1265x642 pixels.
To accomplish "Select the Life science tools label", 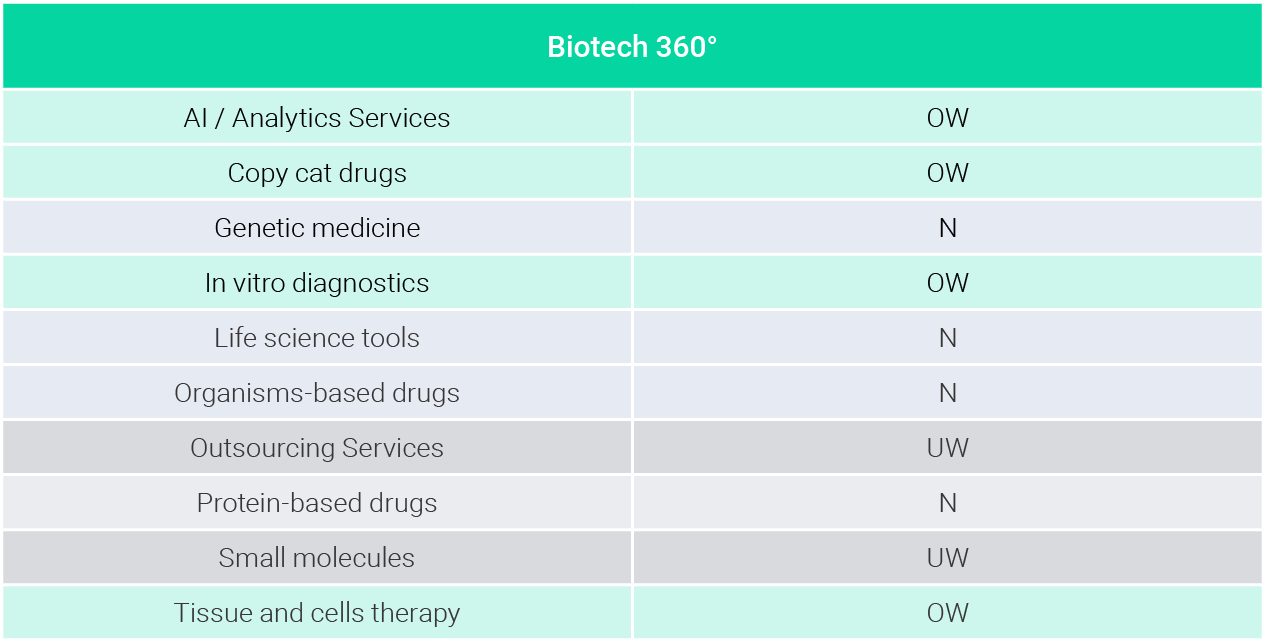I will [x=317, y=338].
